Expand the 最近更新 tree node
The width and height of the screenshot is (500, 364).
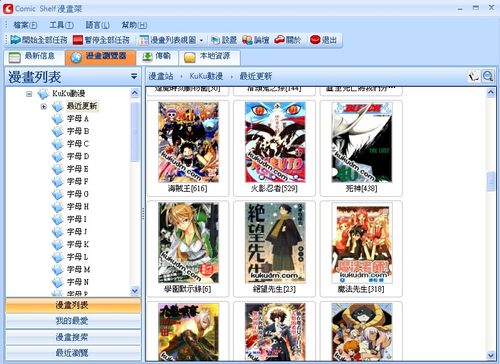pos(43,106)
